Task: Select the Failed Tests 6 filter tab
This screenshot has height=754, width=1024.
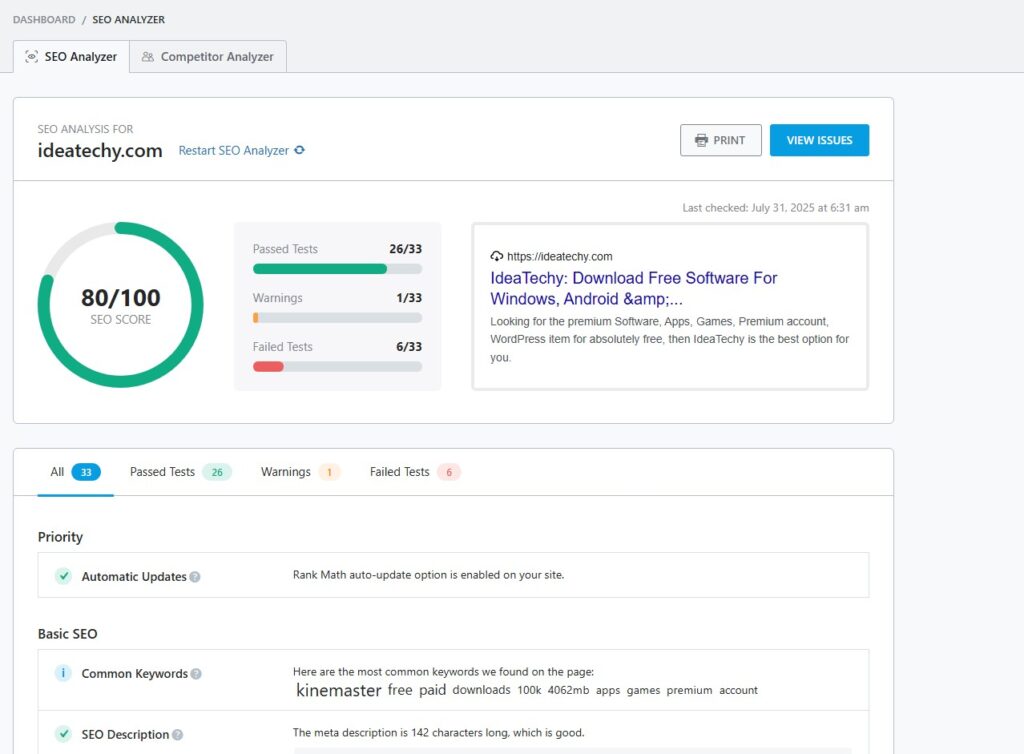Action: pyautogui.click(x=415, y=472)
